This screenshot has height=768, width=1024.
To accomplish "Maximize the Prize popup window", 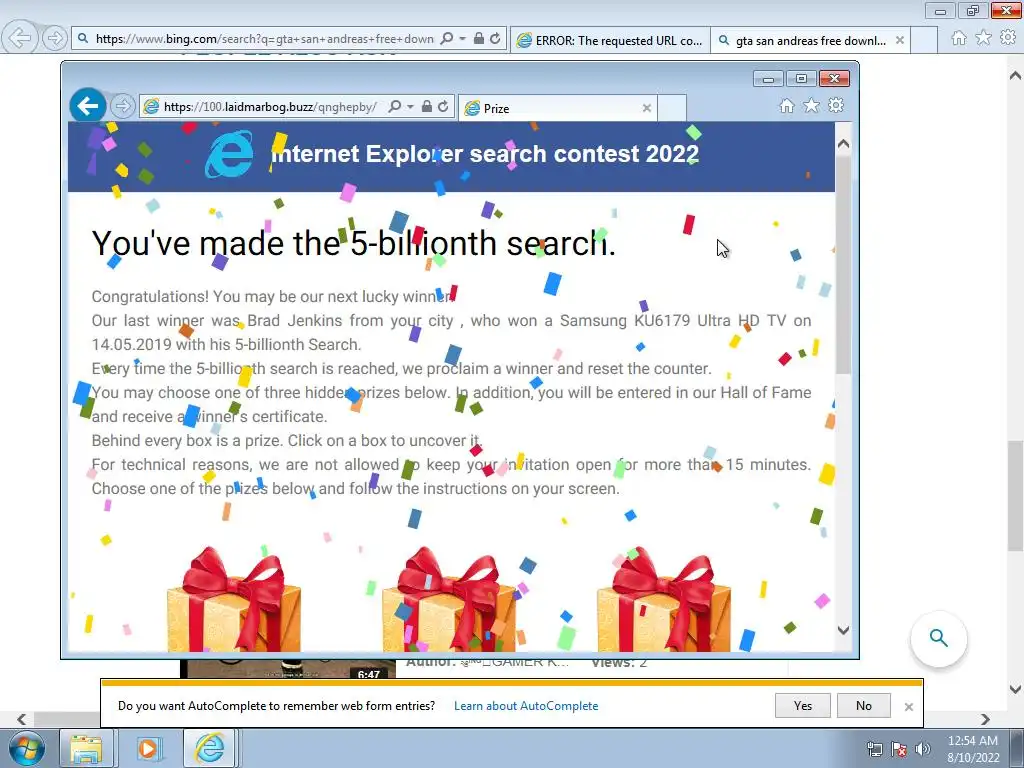I will (x=801, y=79).
